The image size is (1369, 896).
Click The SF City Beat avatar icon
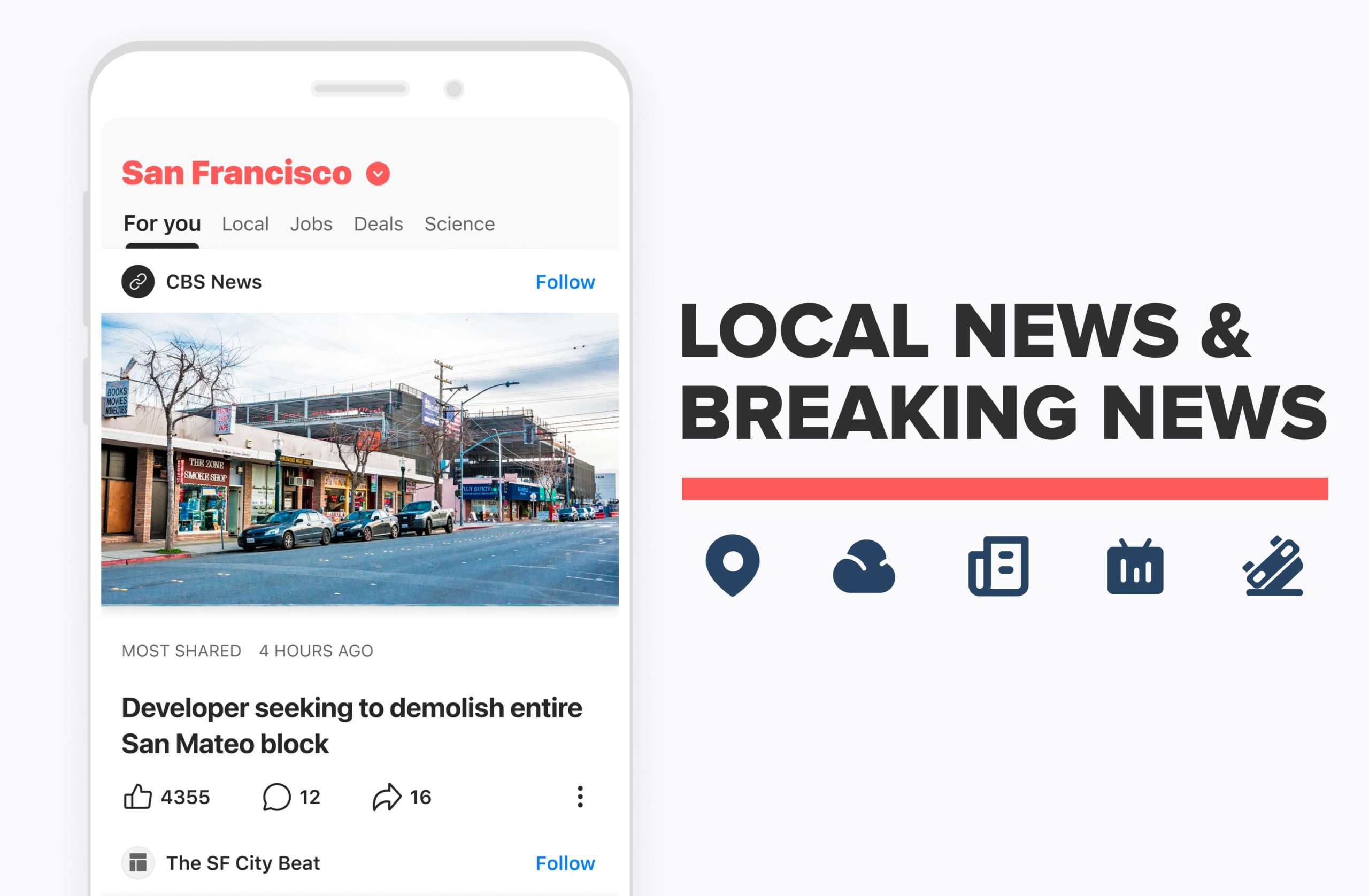pos(138,863)
